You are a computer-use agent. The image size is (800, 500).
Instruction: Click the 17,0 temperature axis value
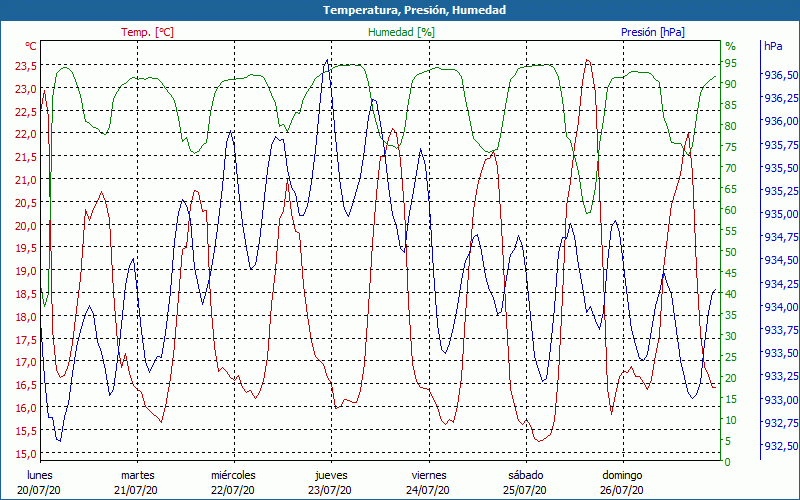click(x=25, y=362)
